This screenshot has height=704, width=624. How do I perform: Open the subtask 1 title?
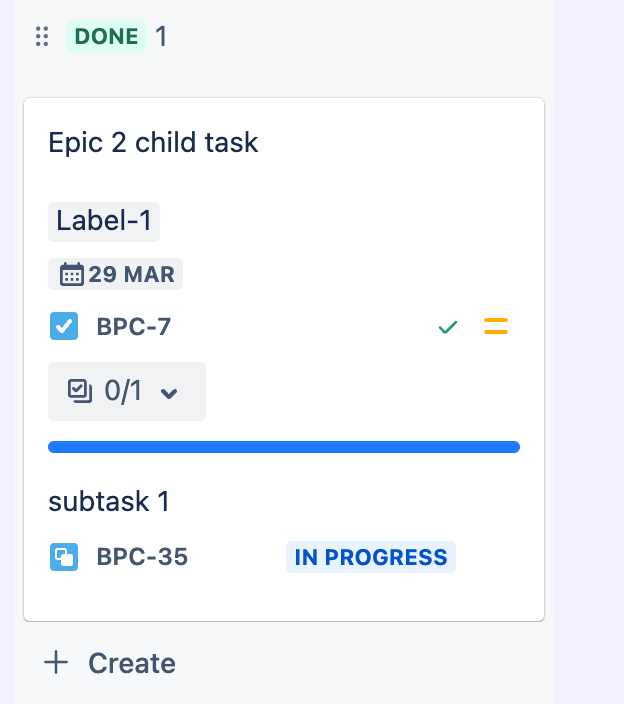[109, 502]
